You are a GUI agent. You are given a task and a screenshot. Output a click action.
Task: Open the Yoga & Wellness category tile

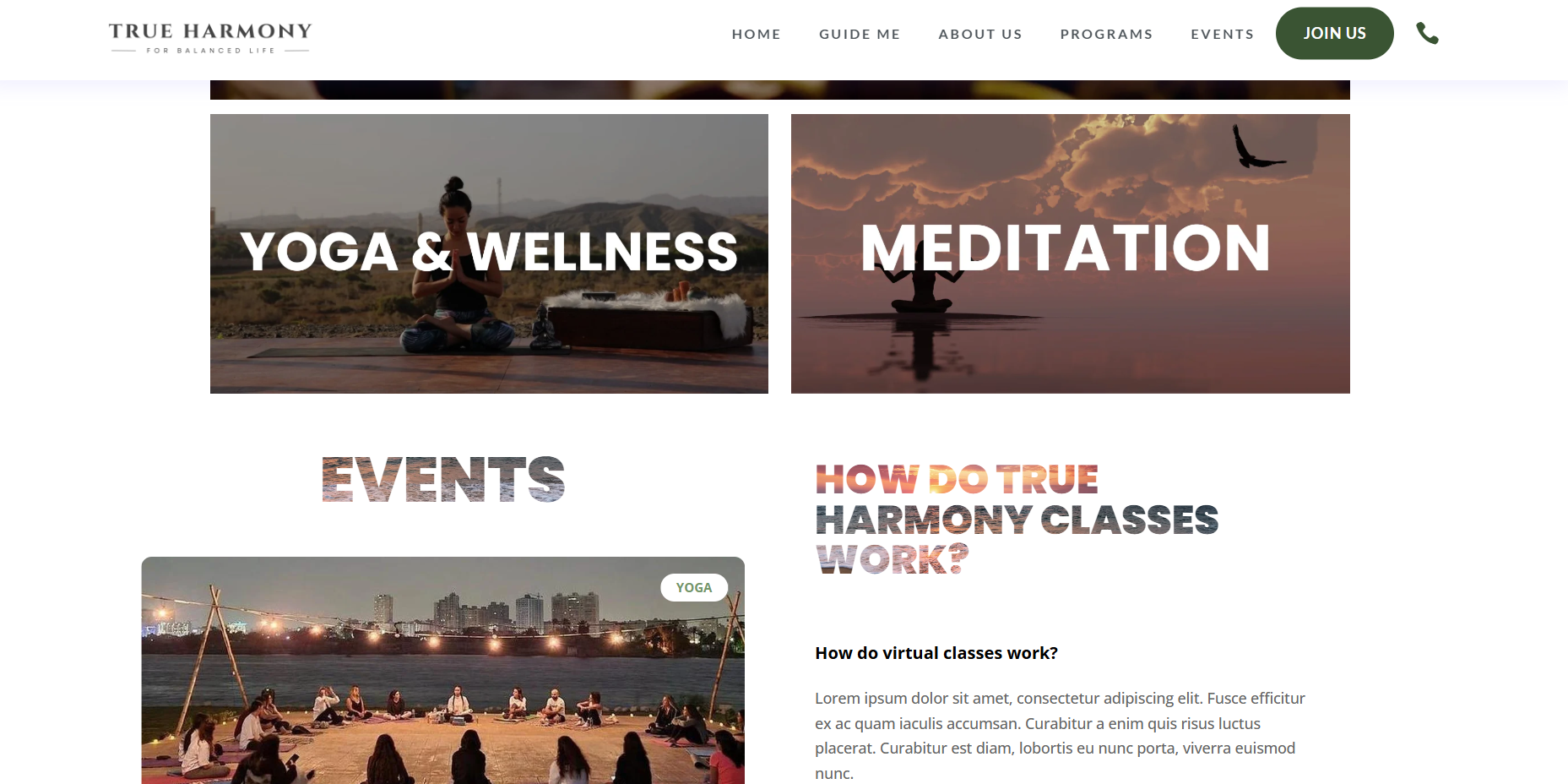click(x=489, y=253)
